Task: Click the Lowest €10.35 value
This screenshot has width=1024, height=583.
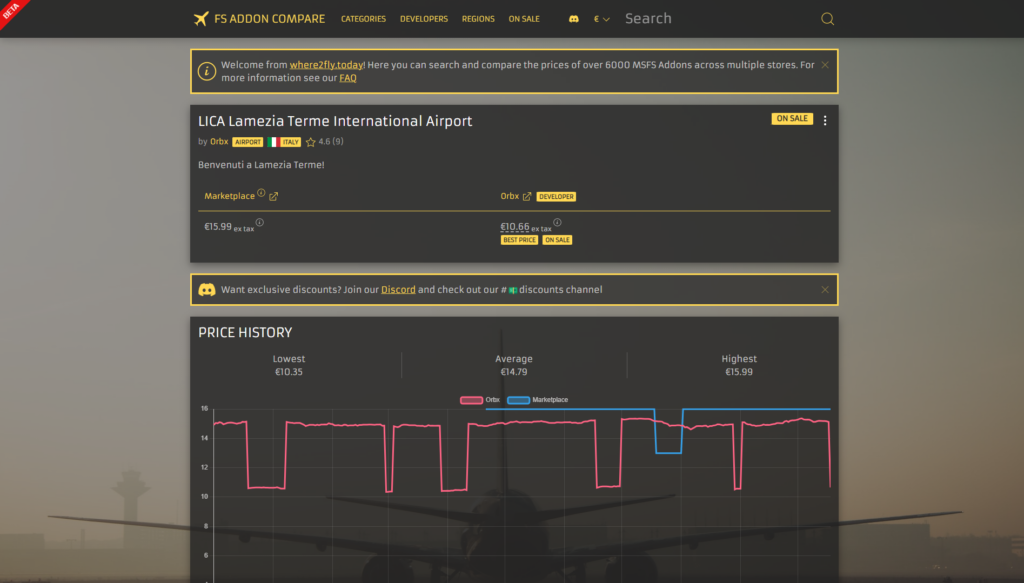Action: (289, 372)
